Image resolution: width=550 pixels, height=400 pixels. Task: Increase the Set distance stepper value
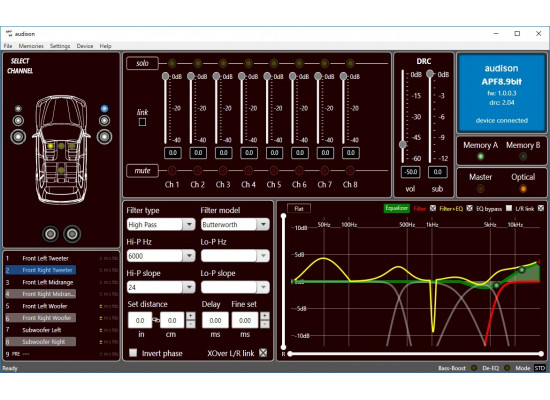click(x=190, y=316)
